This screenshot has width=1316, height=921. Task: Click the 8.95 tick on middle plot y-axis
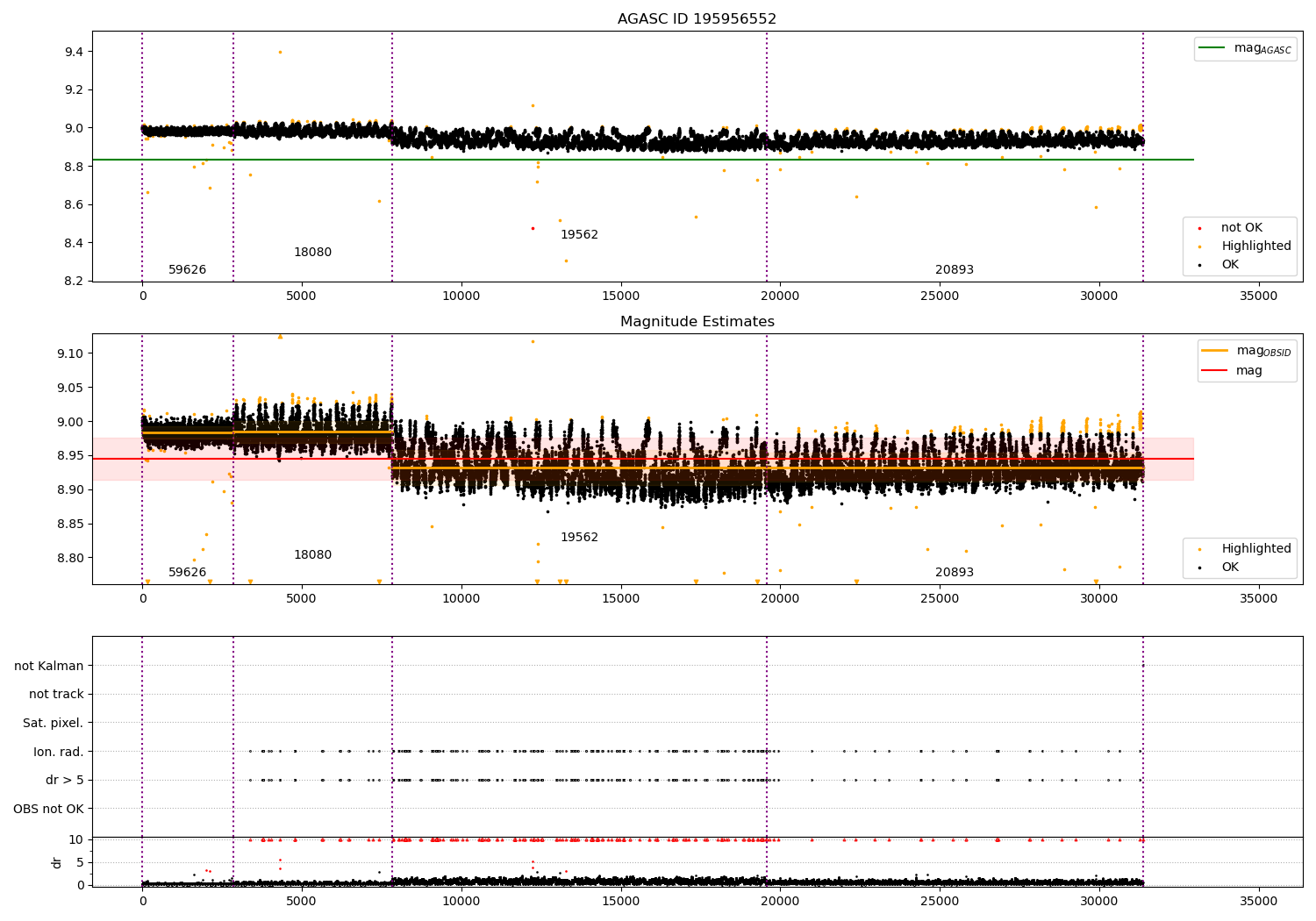(x=70, y=455)
